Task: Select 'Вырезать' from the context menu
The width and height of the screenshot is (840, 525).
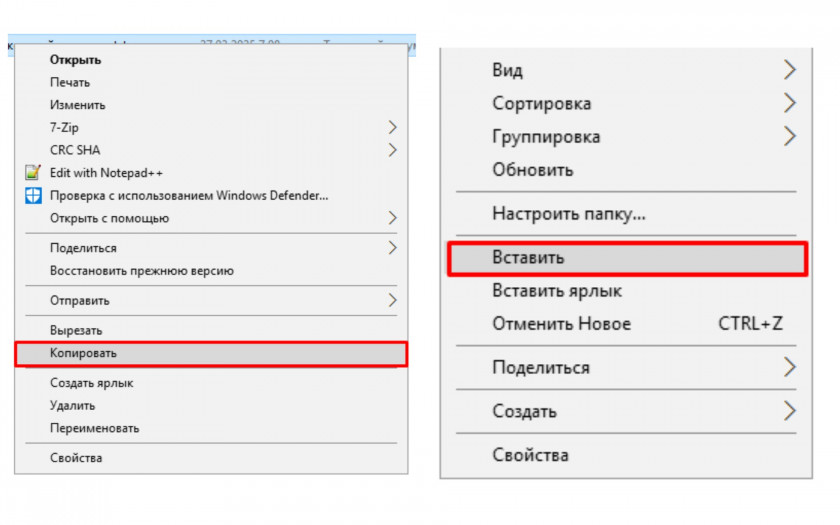Action: pyautogui.click(x=76, y=330)
